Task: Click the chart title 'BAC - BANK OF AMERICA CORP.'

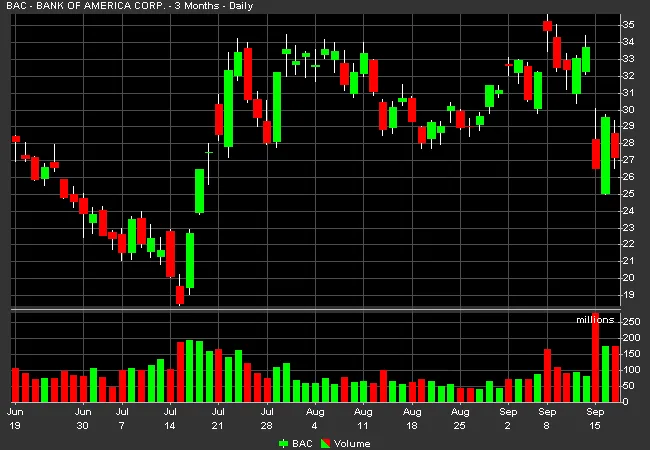Action: click(87, 6)
